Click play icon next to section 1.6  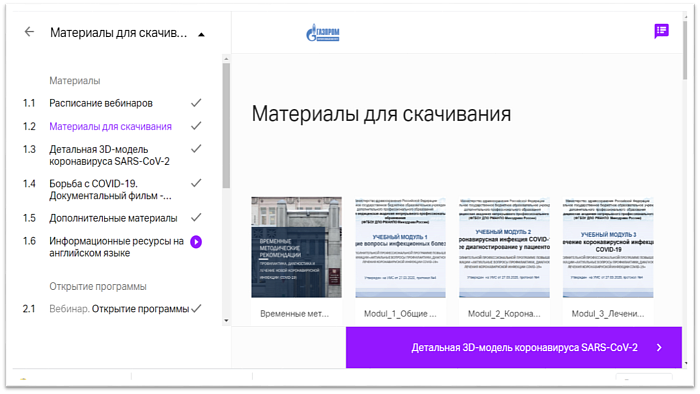(x=196, y=242)
